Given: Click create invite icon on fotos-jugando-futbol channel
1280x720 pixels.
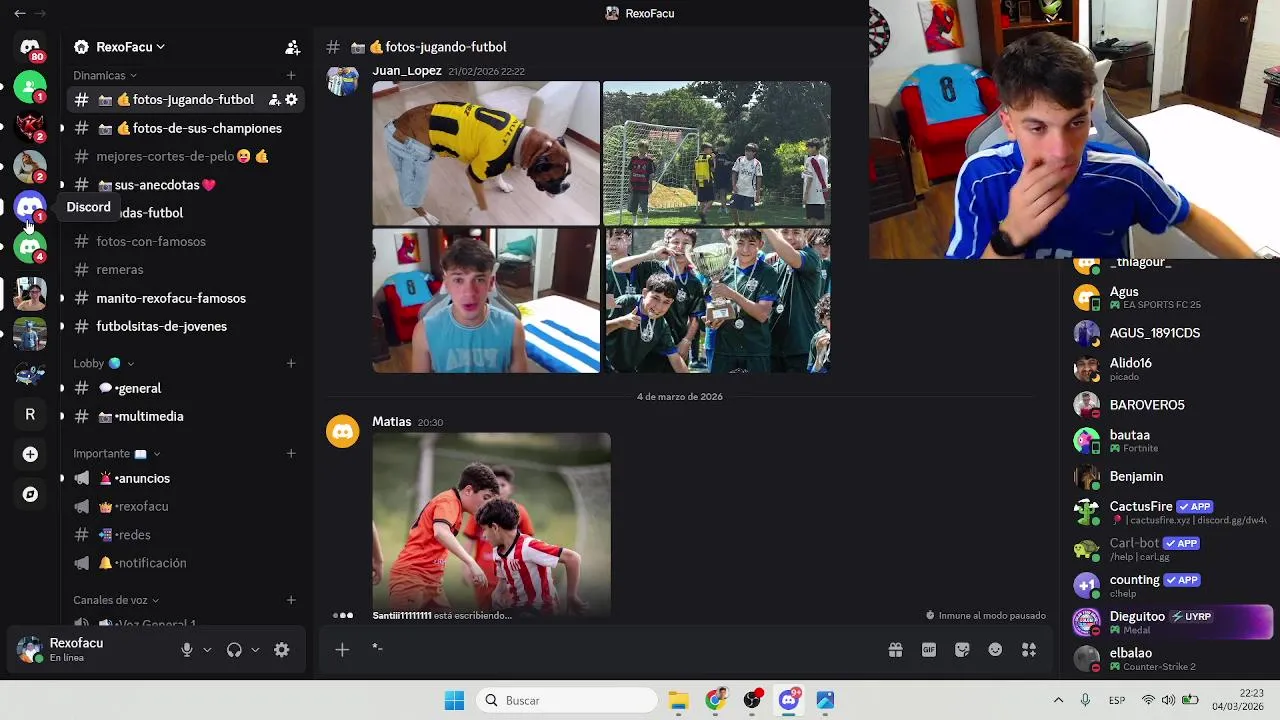Looking at the screenshot, I should (274, 100).
